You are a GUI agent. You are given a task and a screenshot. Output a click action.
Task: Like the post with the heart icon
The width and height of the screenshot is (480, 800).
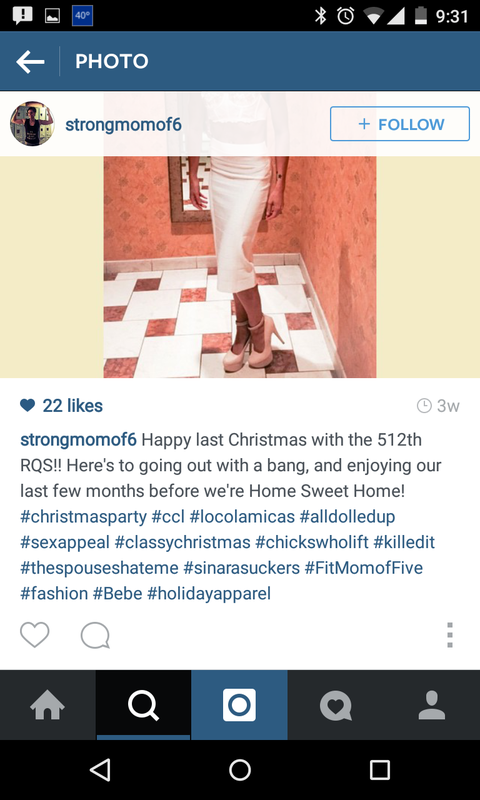click(x=35, y=635)
